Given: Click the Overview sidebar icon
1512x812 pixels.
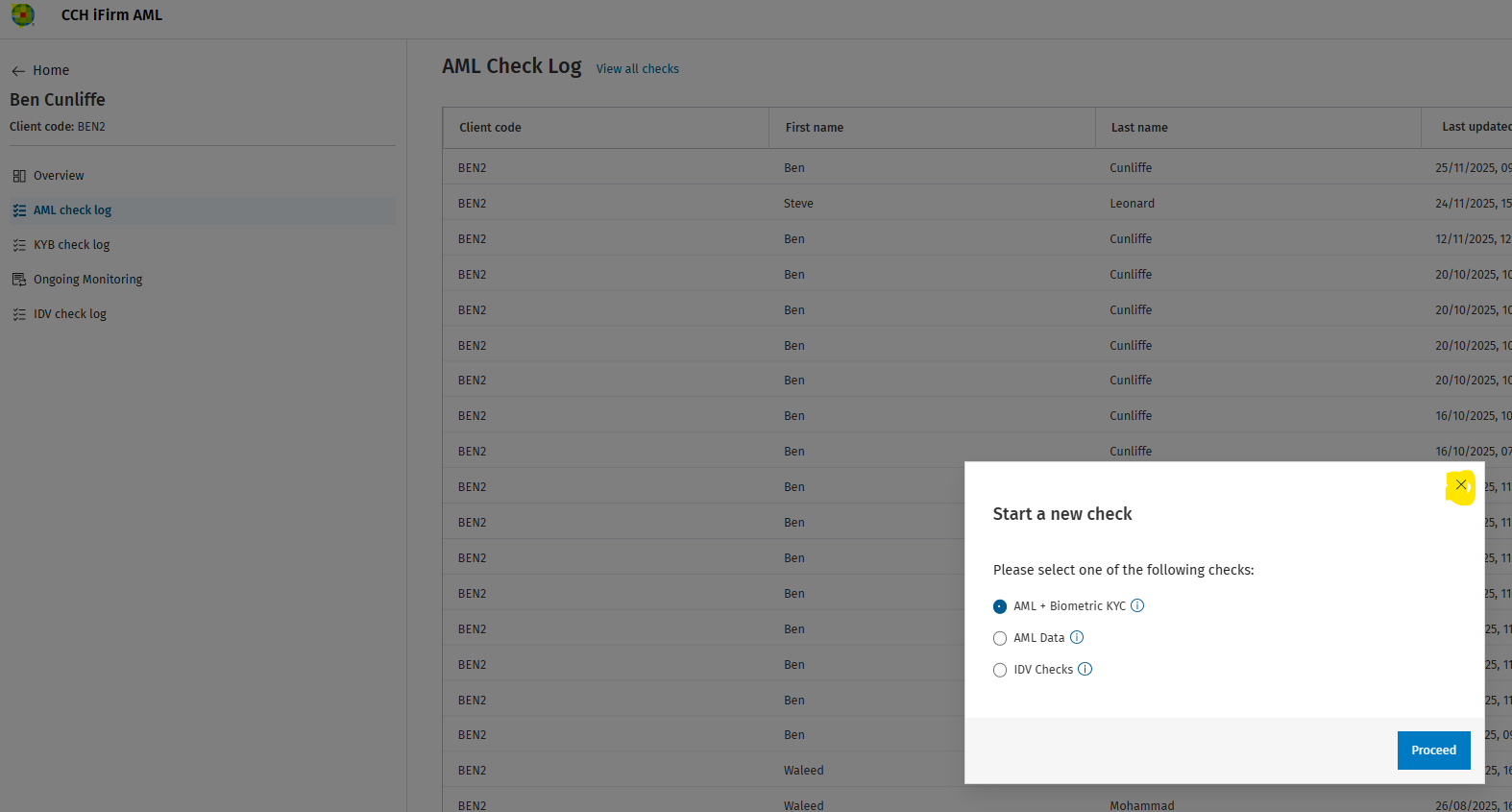Looking at the screenshot, I should [19, 176].
